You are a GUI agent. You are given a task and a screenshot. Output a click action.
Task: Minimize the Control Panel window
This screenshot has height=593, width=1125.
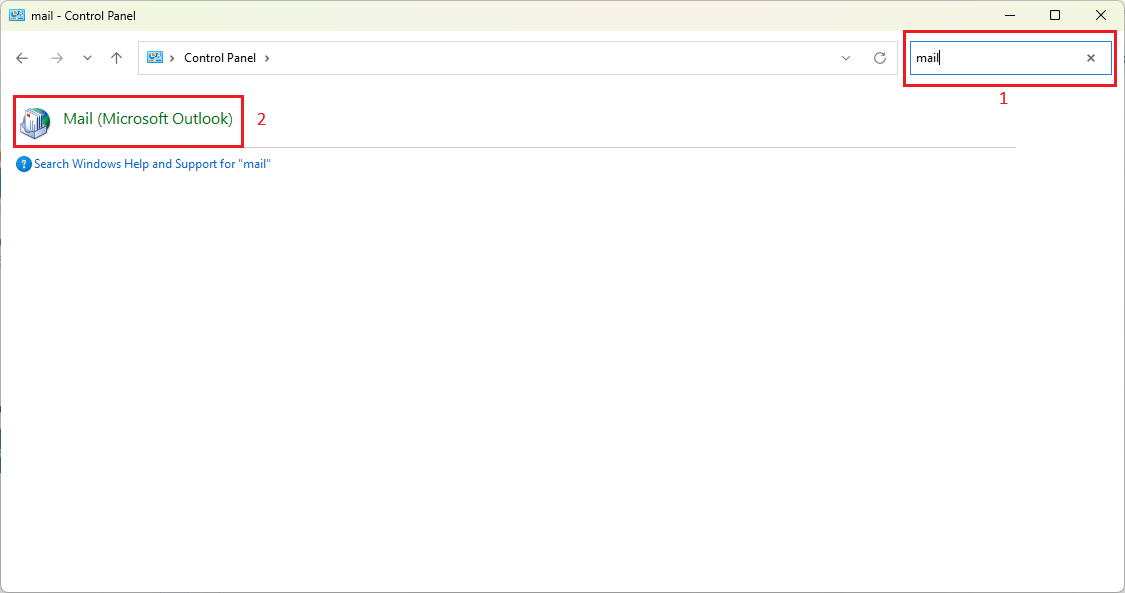coord(1009,15)
